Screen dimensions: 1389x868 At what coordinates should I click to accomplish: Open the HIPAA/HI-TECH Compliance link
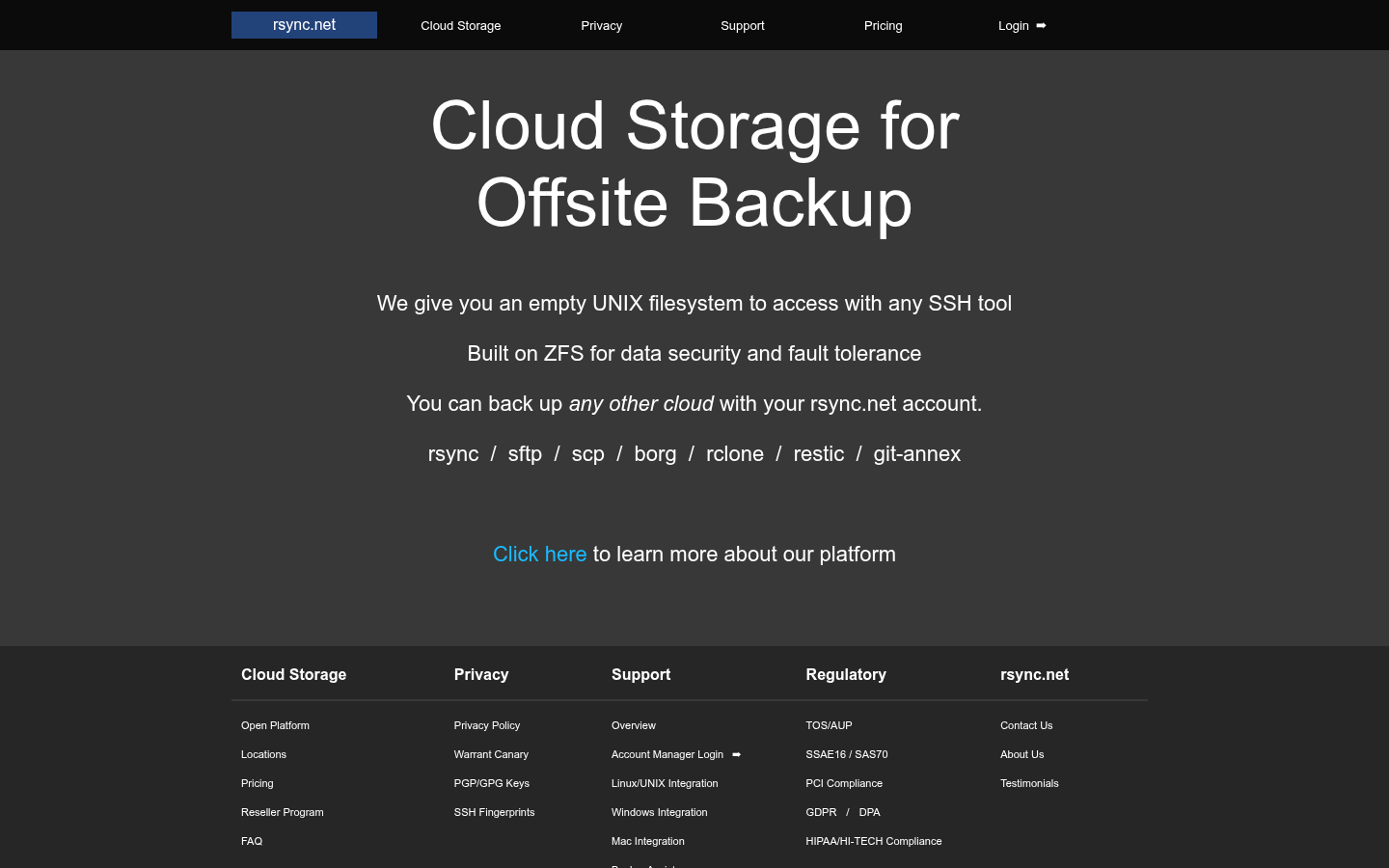pos(874,841)
